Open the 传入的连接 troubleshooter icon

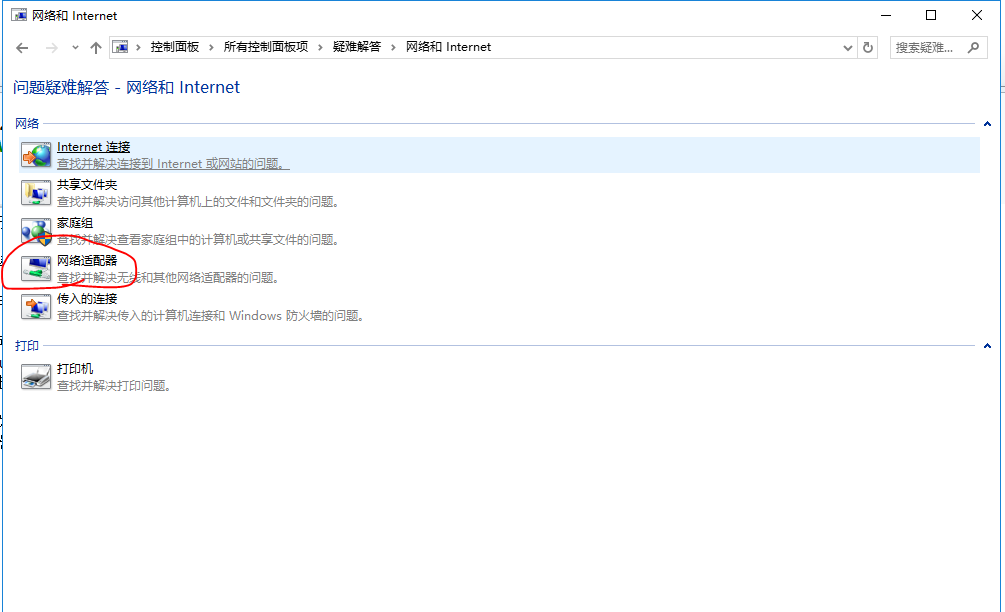pos(36,307)
